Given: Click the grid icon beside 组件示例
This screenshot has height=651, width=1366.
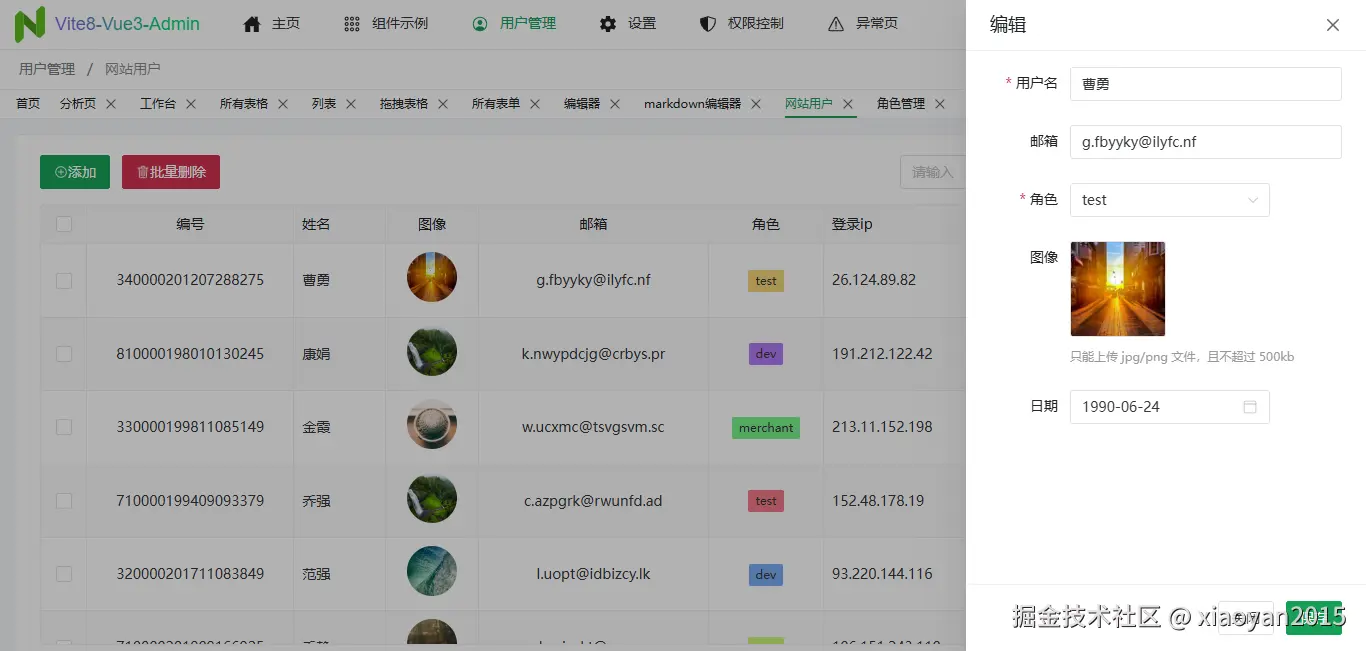Looking at the screenshot, I should (352, 24).
